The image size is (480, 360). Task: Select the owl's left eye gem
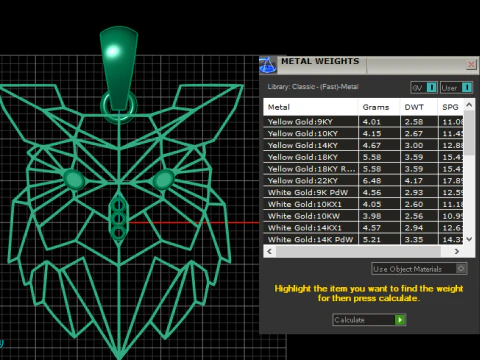click(74, 179)
